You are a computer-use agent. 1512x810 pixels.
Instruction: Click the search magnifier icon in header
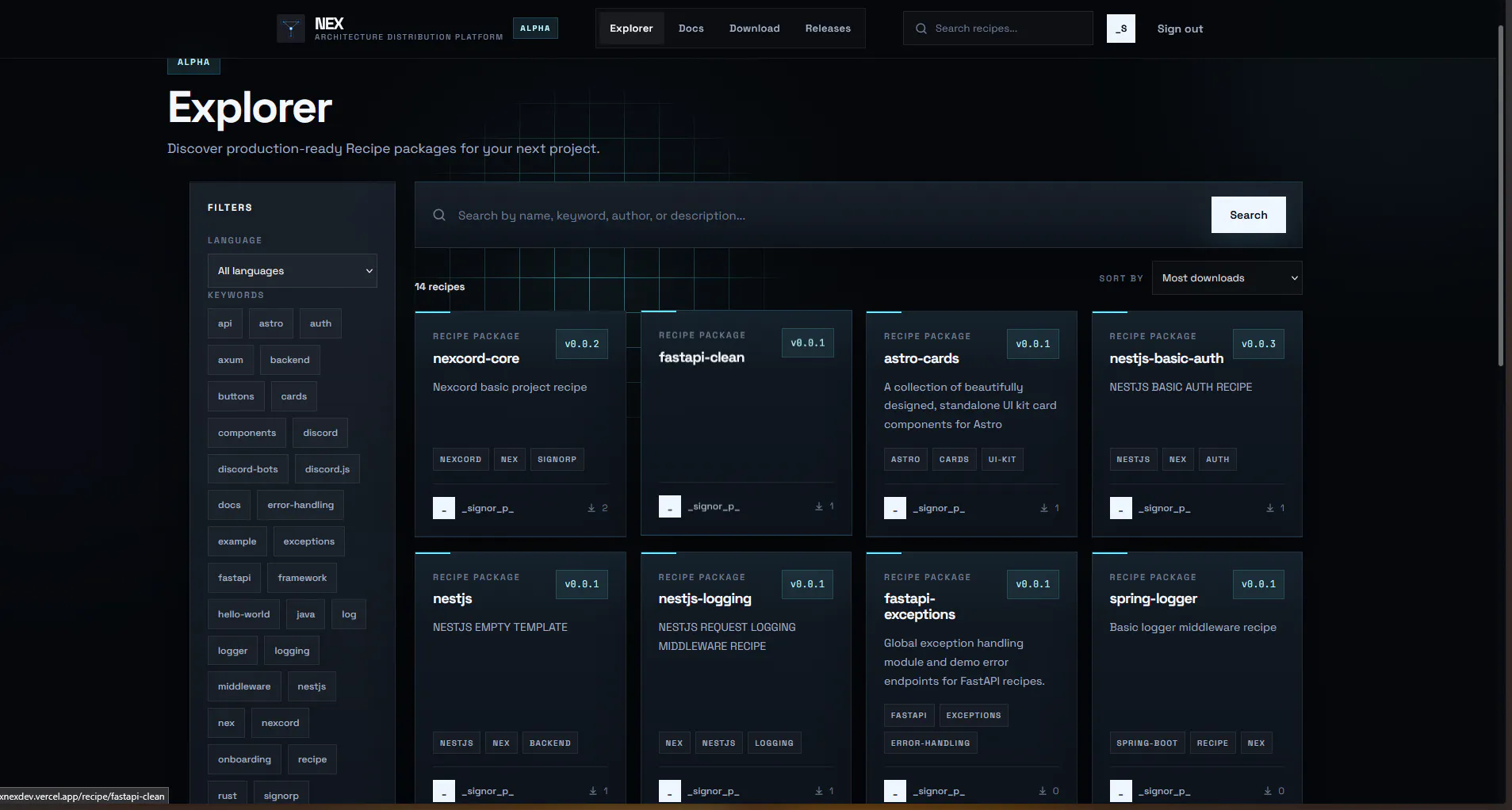921,29
